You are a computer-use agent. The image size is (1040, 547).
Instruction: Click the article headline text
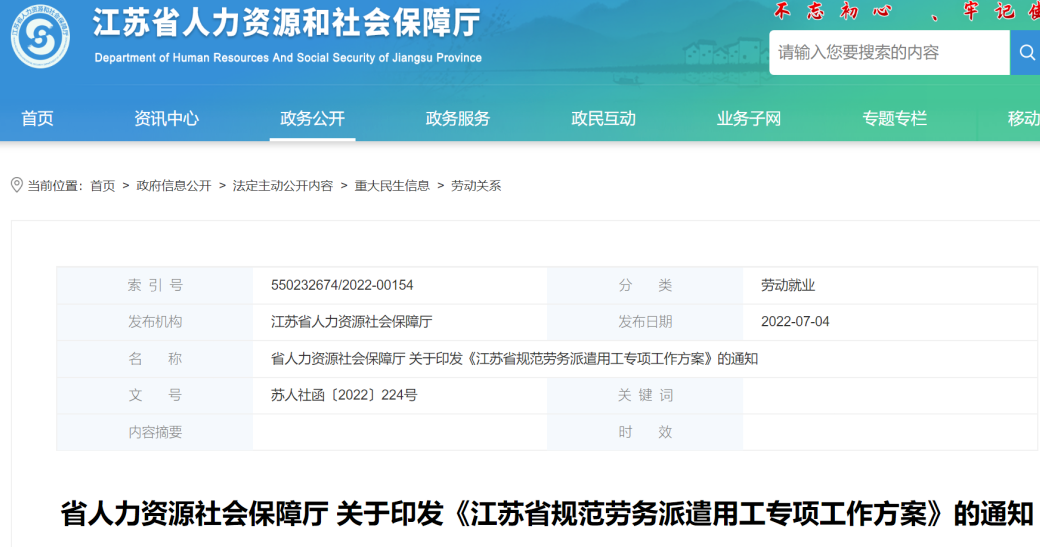546,514
